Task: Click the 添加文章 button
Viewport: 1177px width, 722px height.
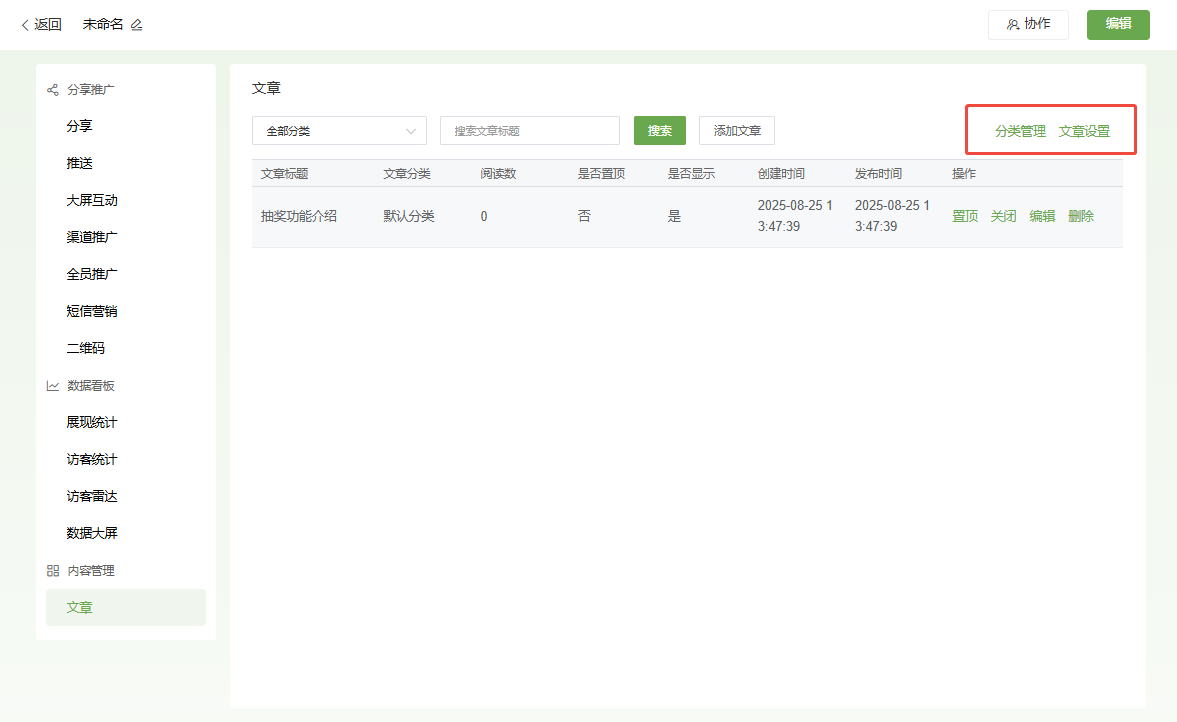Action: pyautogui.click(x=736, y=131)
